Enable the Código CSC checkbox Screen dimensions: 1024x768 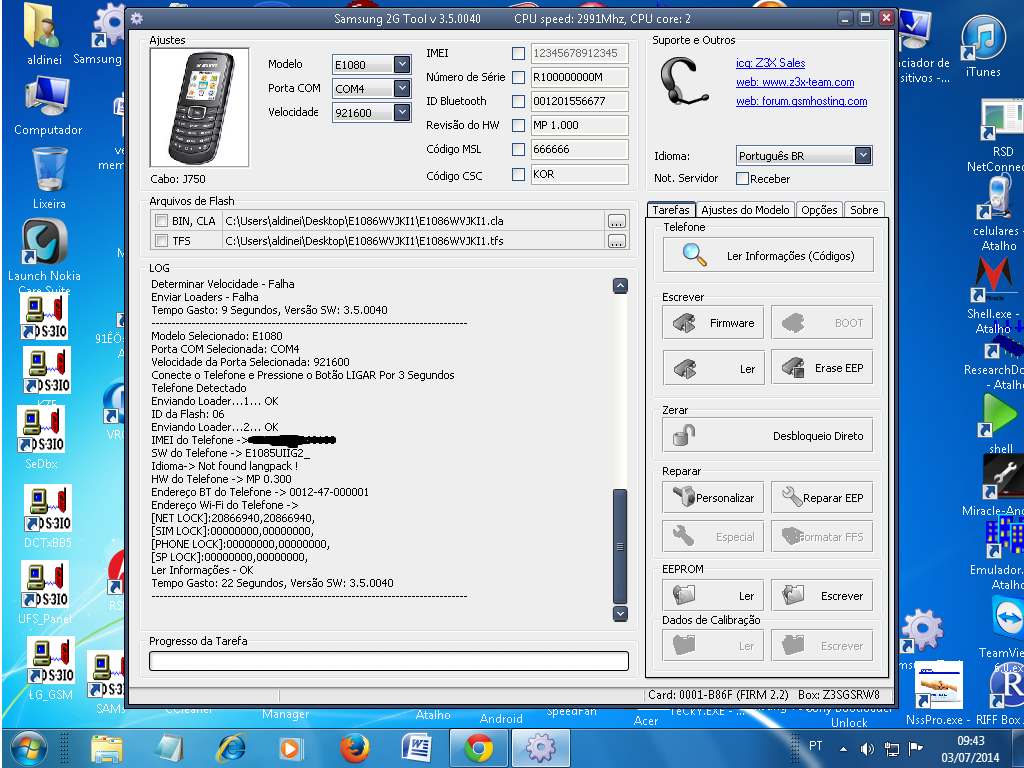pyautogui.click(x=519, y=174)
